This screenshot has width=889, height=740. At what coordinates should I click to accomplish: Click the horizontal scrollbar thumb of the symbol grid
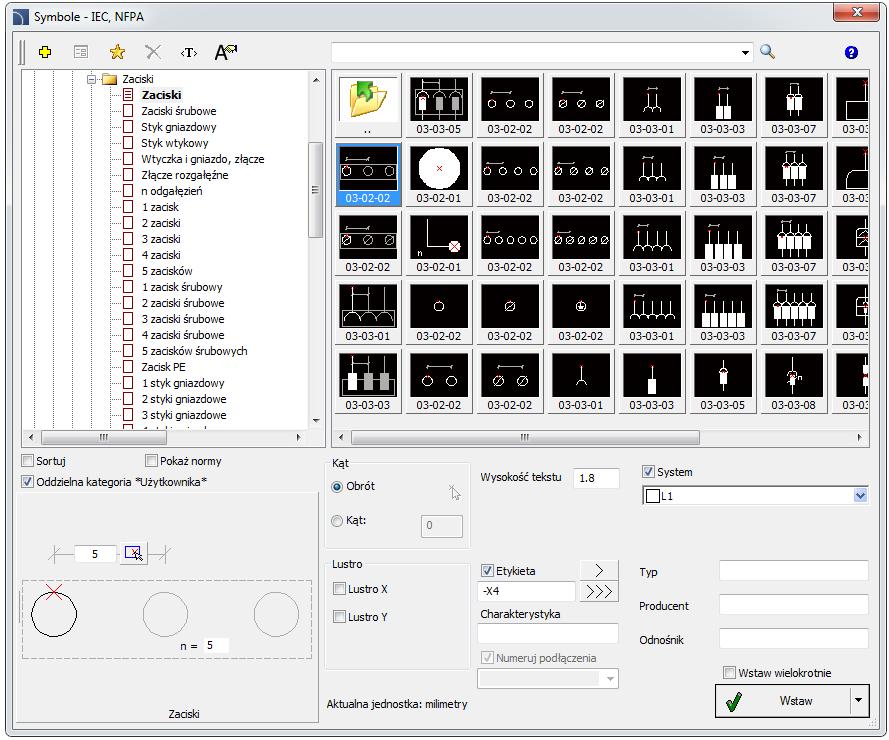click(525, 437)
